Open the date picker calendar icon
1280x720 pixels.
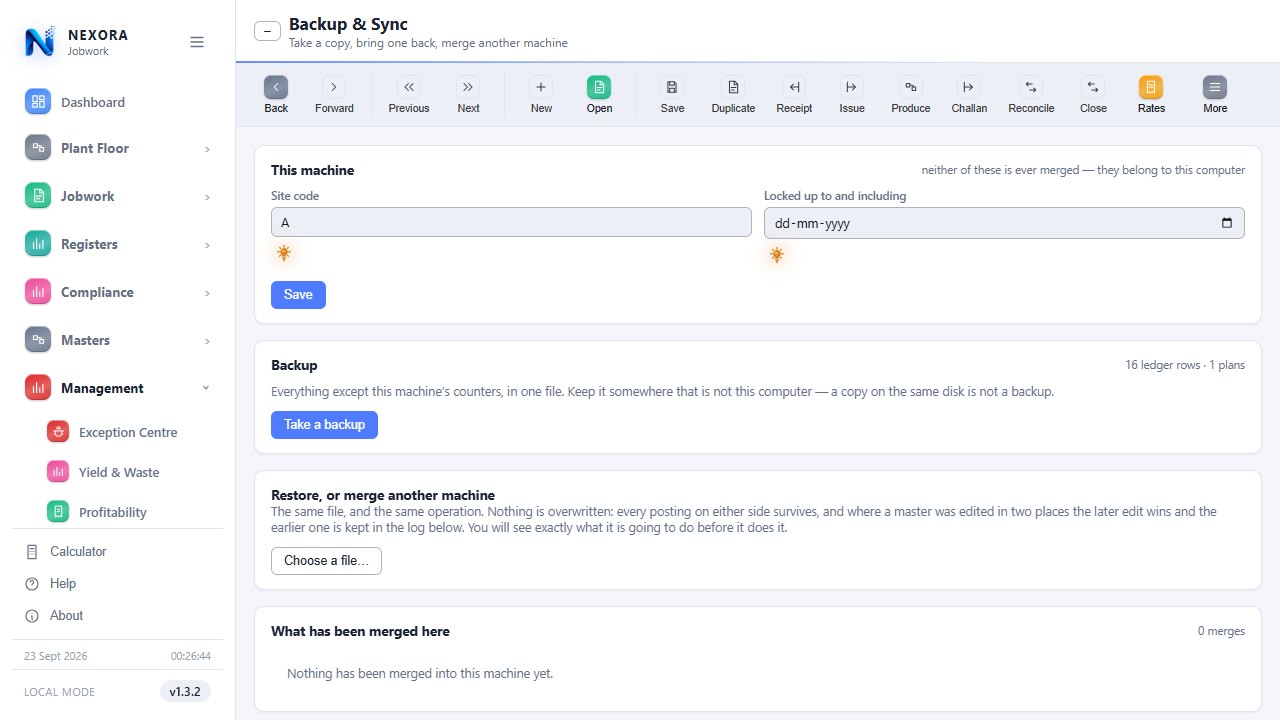(x=1227, y=223)
